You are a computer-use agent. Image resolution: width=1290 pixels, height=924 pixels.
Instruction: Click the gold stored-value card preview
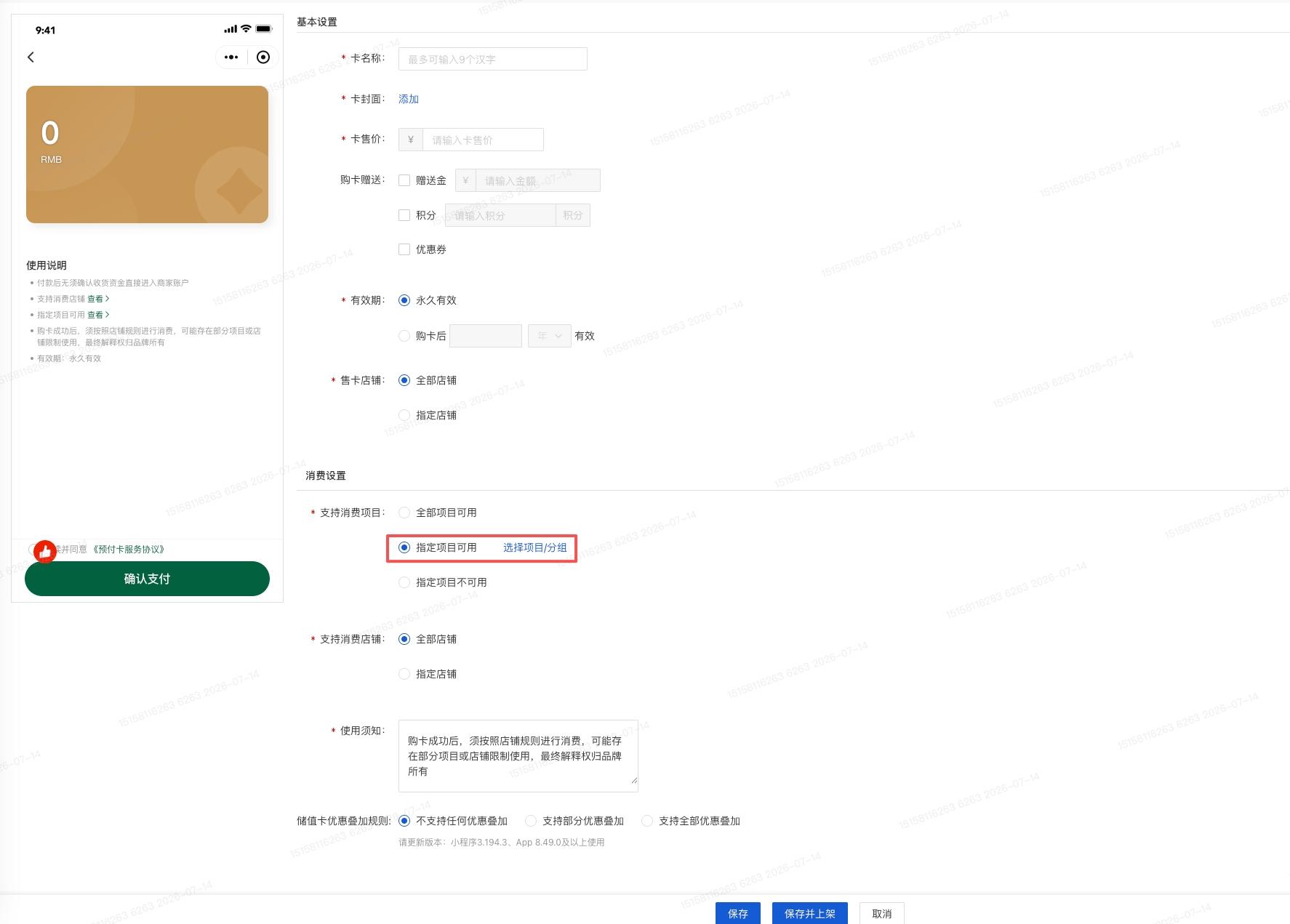(147, 154)
